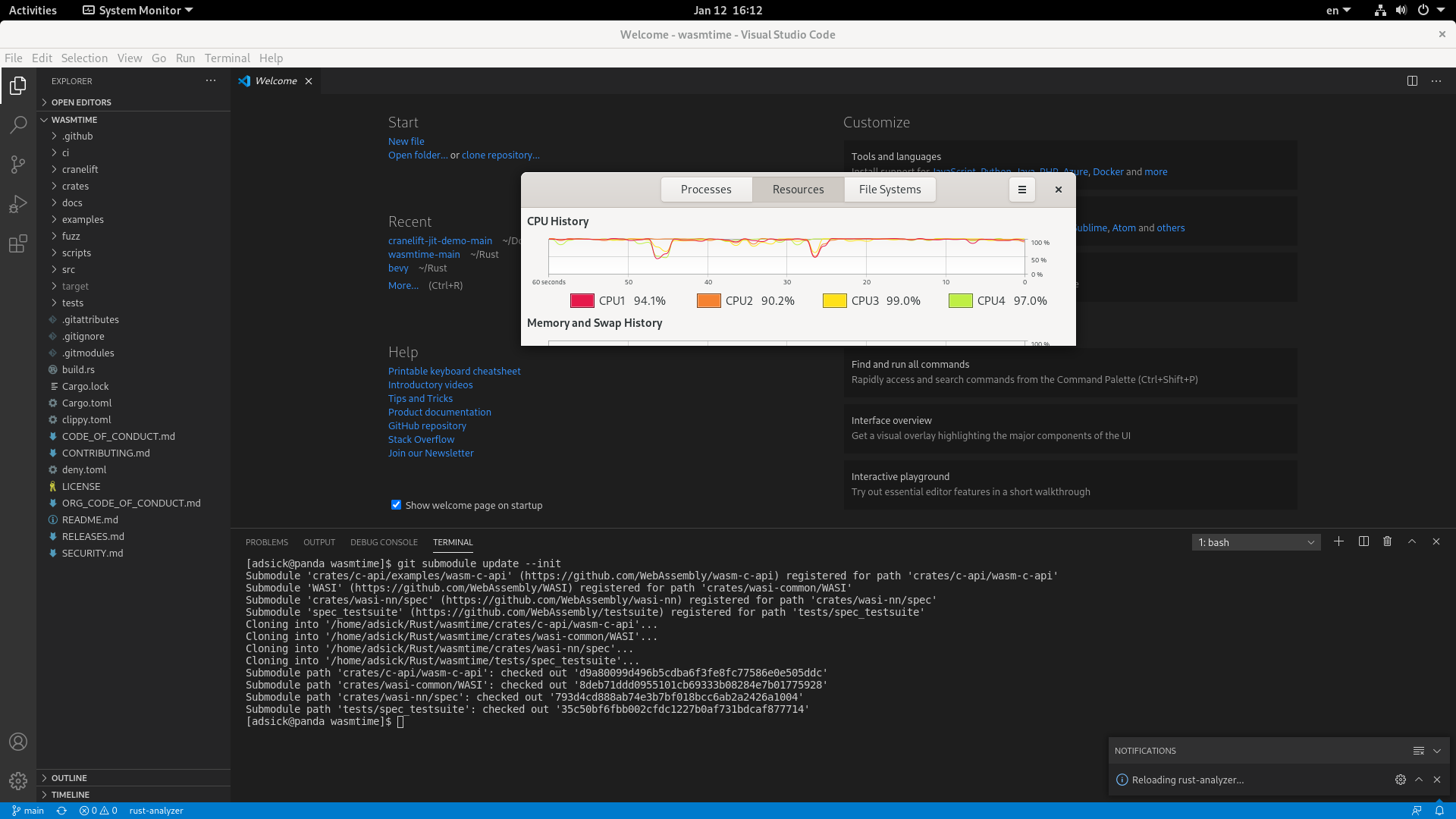The height and width of the screenshot is (819, 1456).
Task: Click the CPU3 yellow color swatch
Action: click(x=834, y=301)
